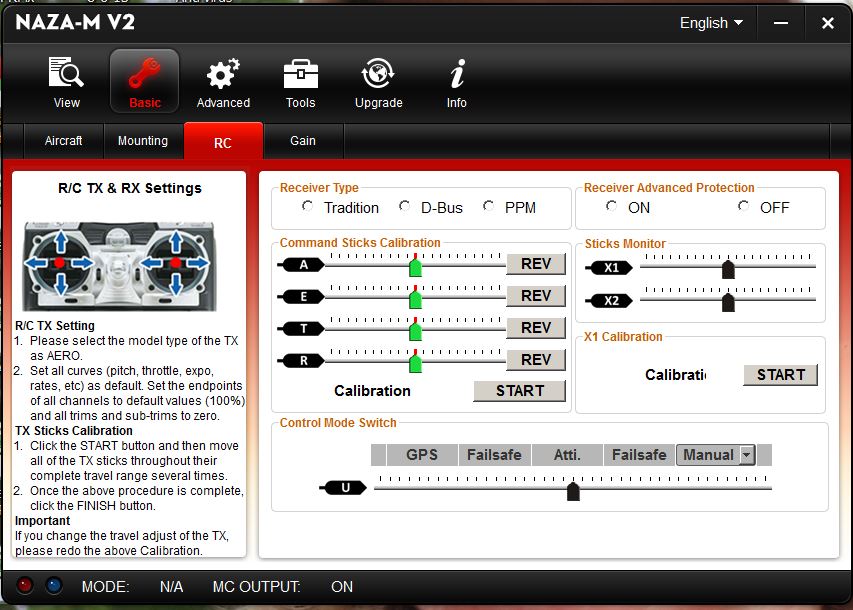Open the Tools toolbox icon

point(300,82)
